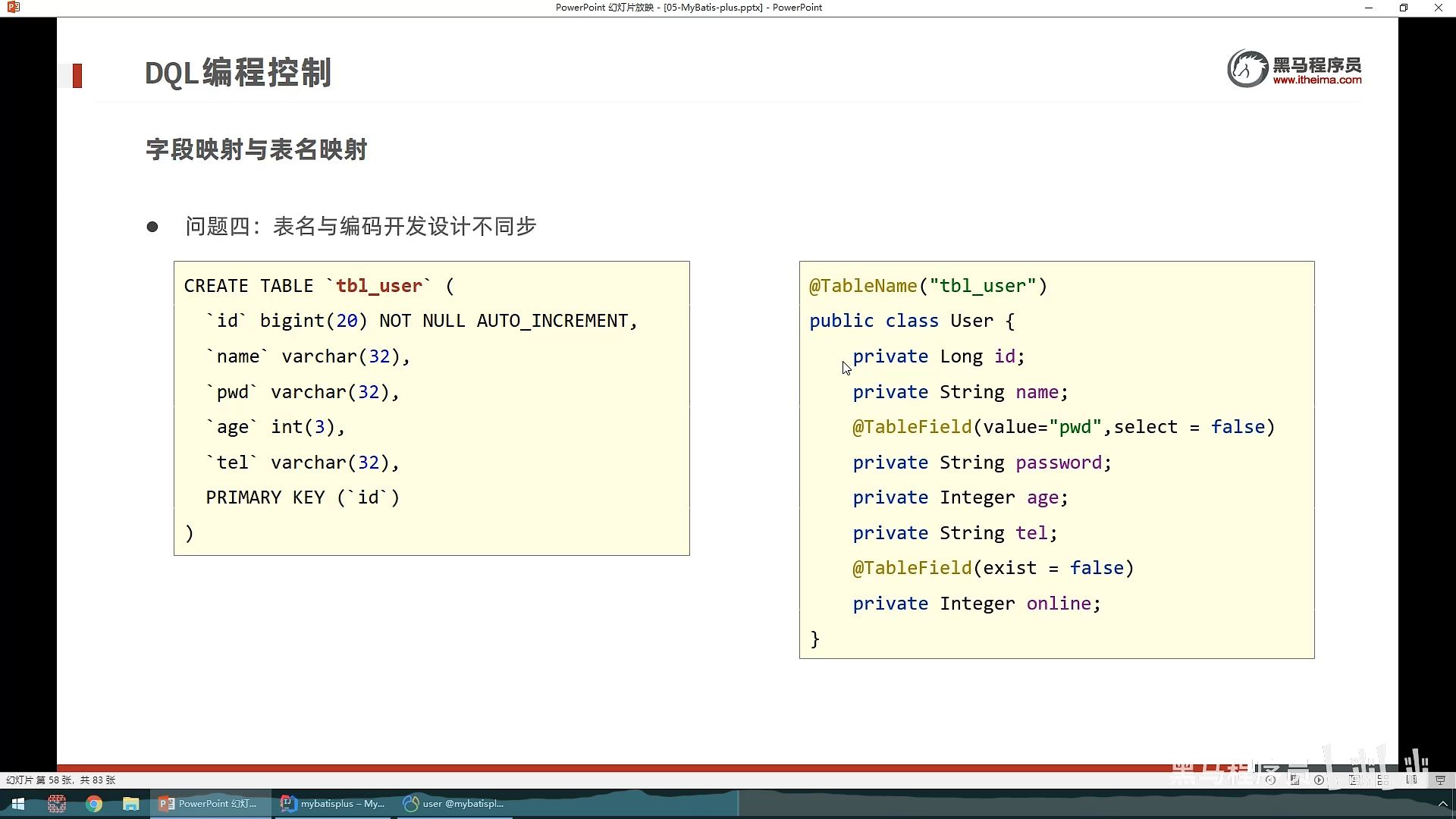Open File Explorer from the taskbar
Screen dimensions: 1456x819
131,804
